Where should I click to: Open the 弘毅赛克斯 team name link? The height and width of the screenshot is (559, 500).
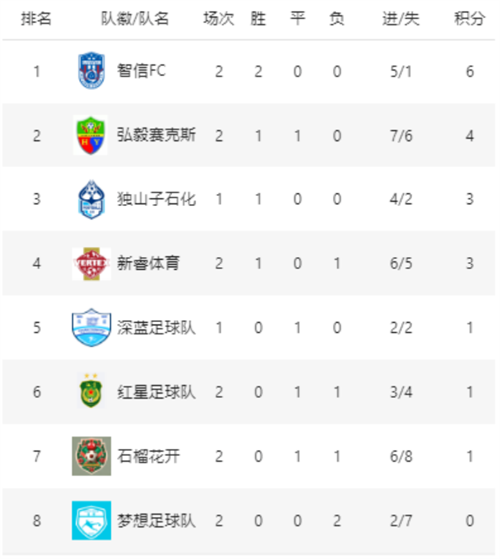click(156, 135)
